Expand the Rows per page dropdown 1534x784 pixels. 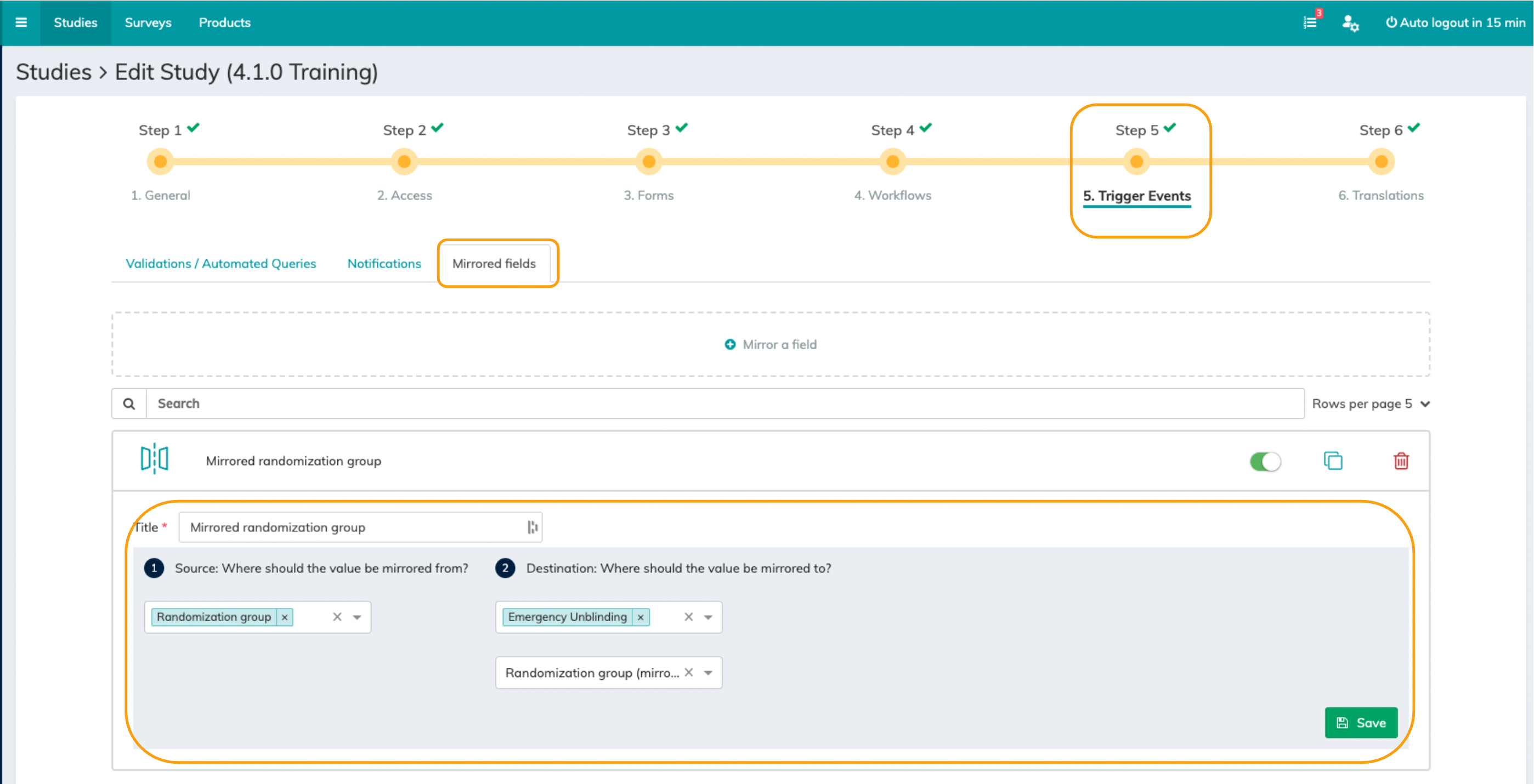pos(1424,404)
